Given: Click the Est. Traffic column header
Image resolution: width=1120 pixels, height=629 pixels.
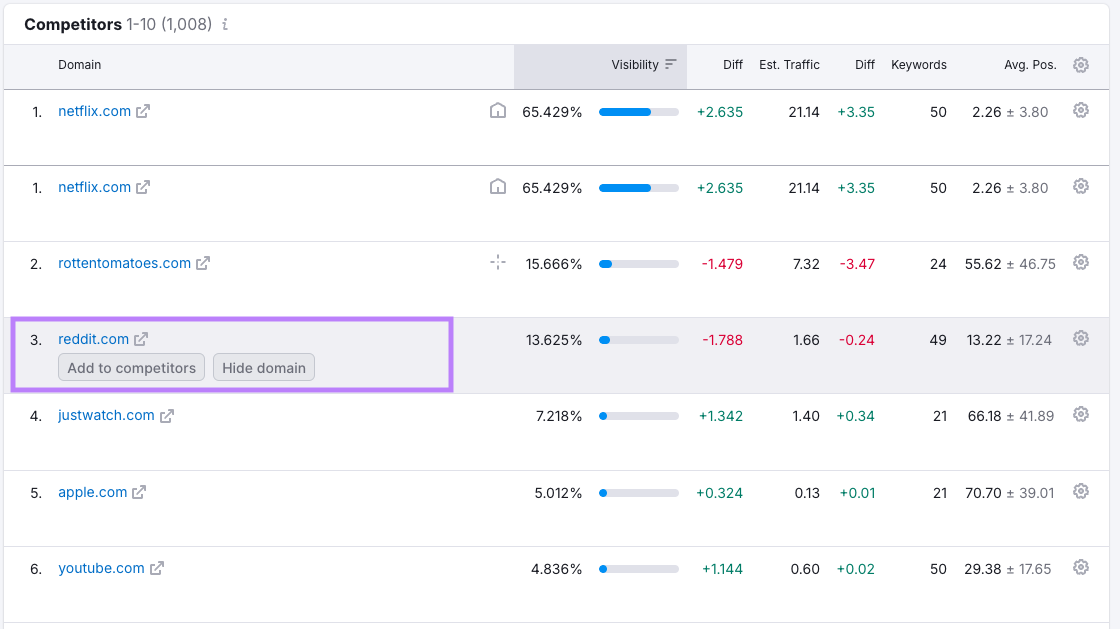Looking at the screenshot, I should 789,65.
